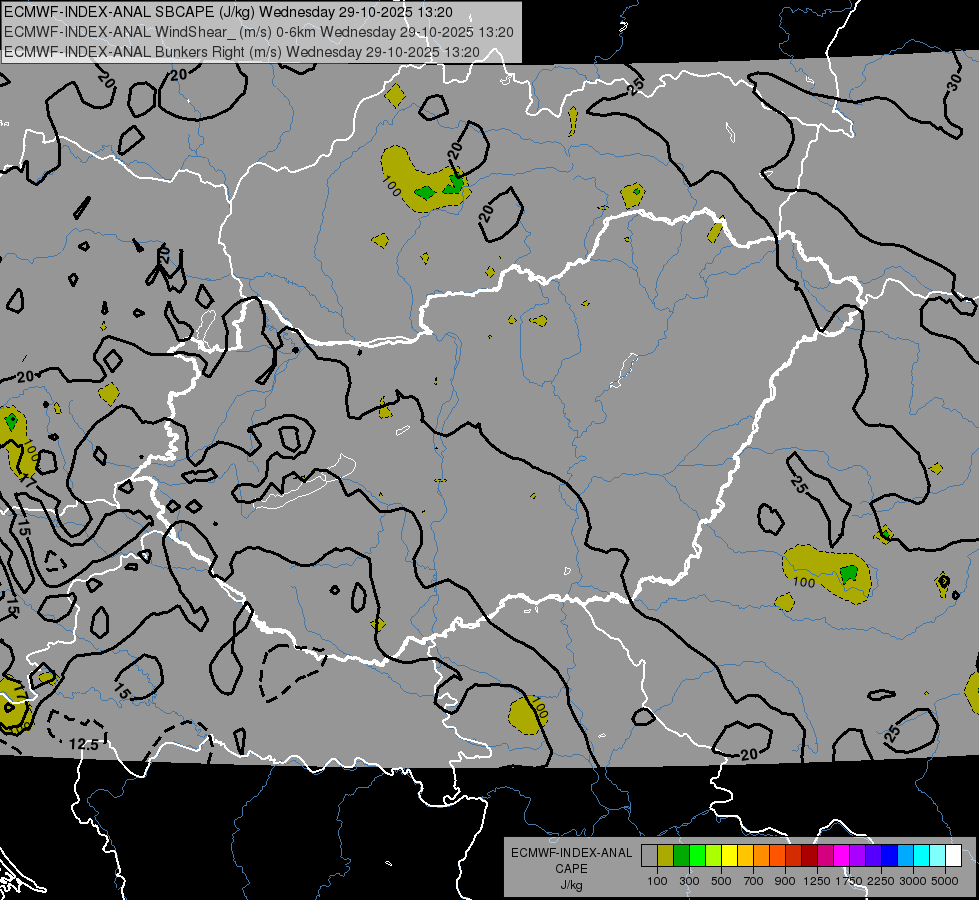The image size is (979, 900).
Task: Click the WindShear 0-6km title line
Action: (x=258, y=32)
